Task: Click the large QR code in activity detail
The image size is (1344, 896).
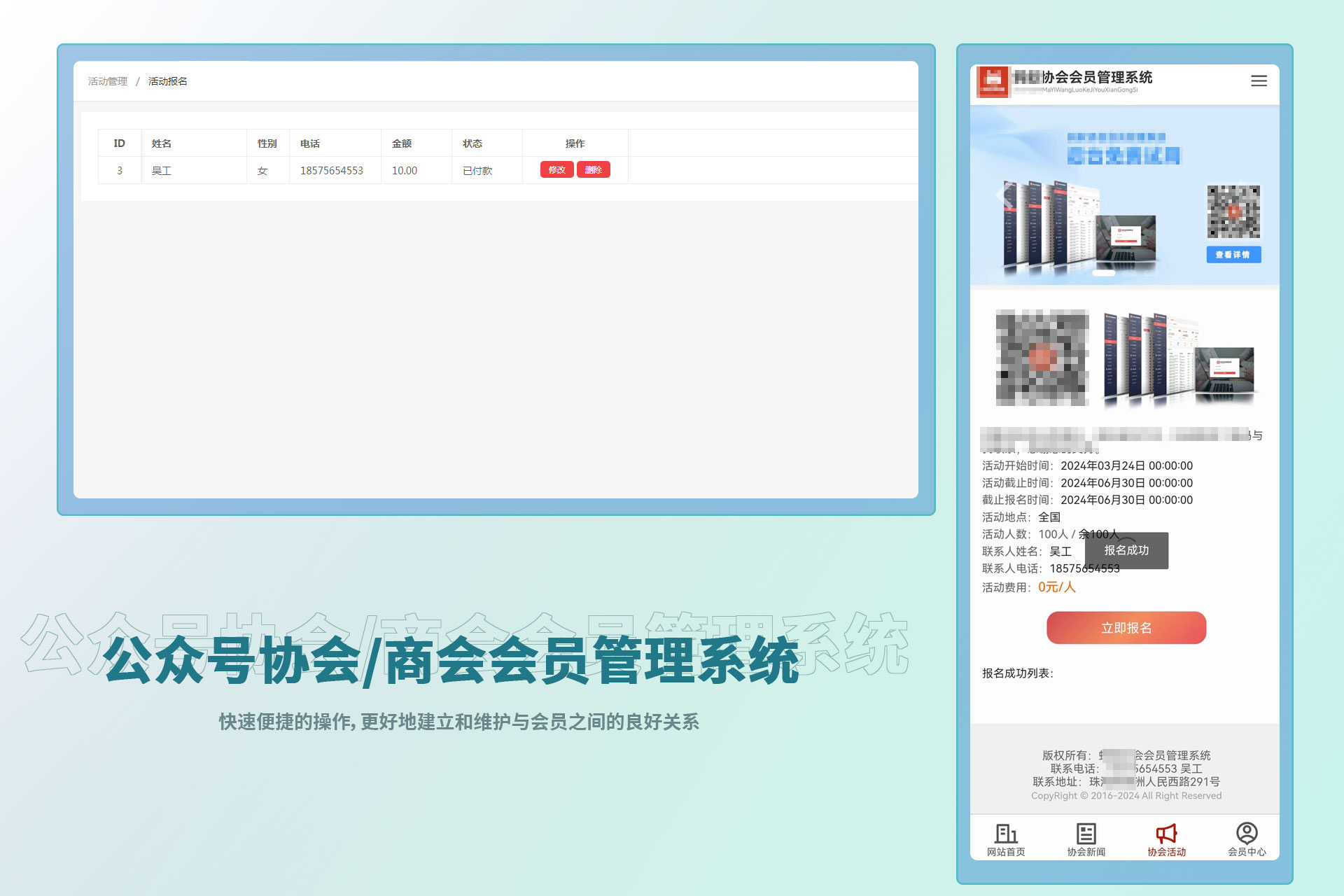Action: pos(1042,358)
